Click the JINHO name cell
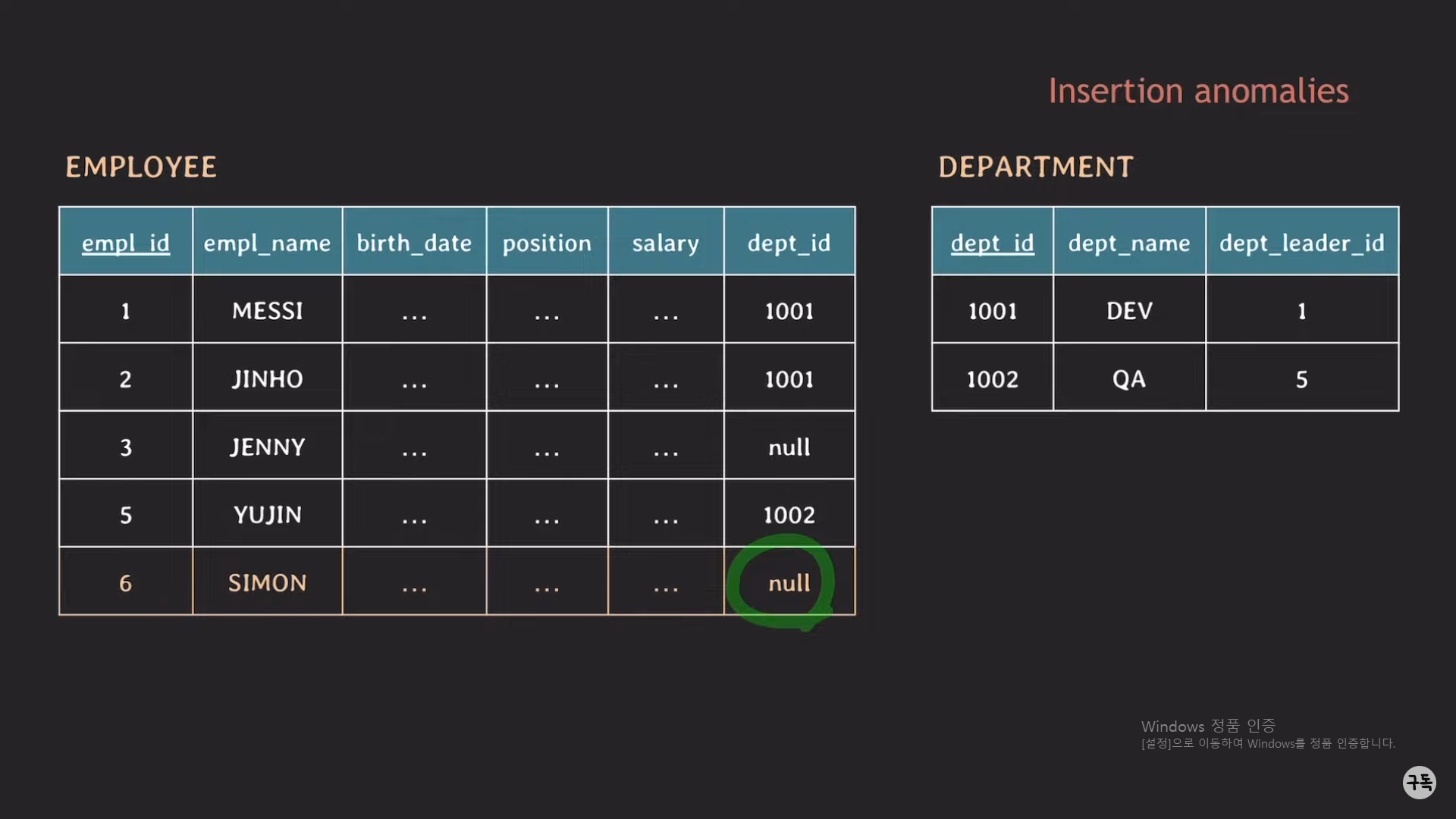This screenshot has height=819, width=1456. (x=267, y=378)
